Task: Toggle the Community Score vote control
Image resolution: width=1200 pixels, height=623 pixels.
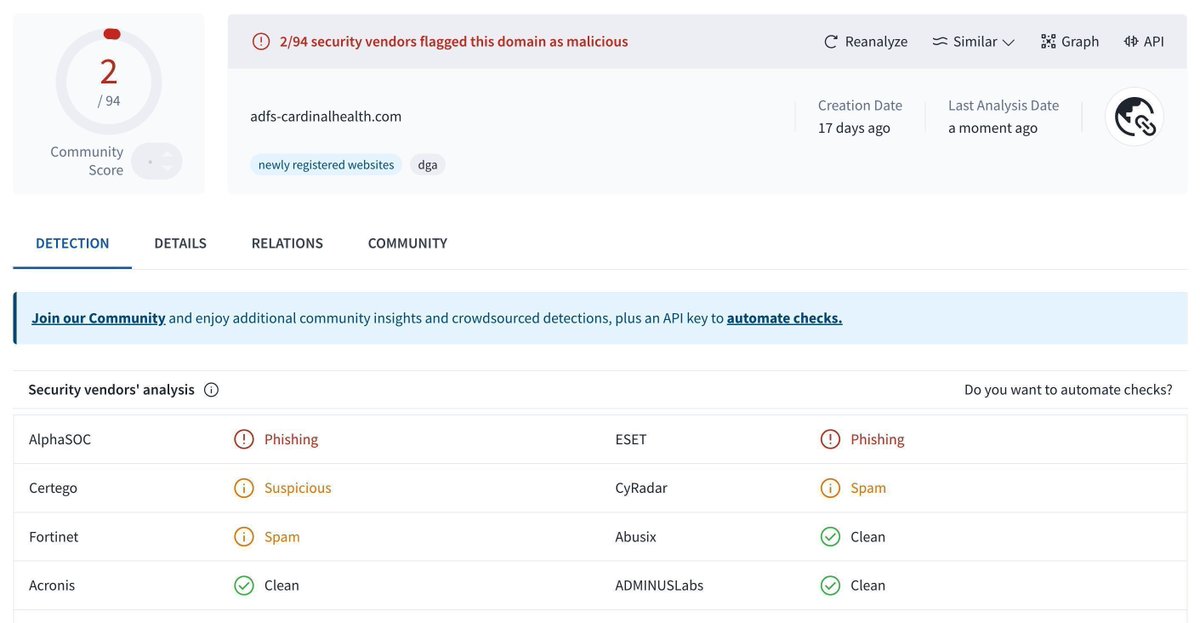Action: pos(157,161)
